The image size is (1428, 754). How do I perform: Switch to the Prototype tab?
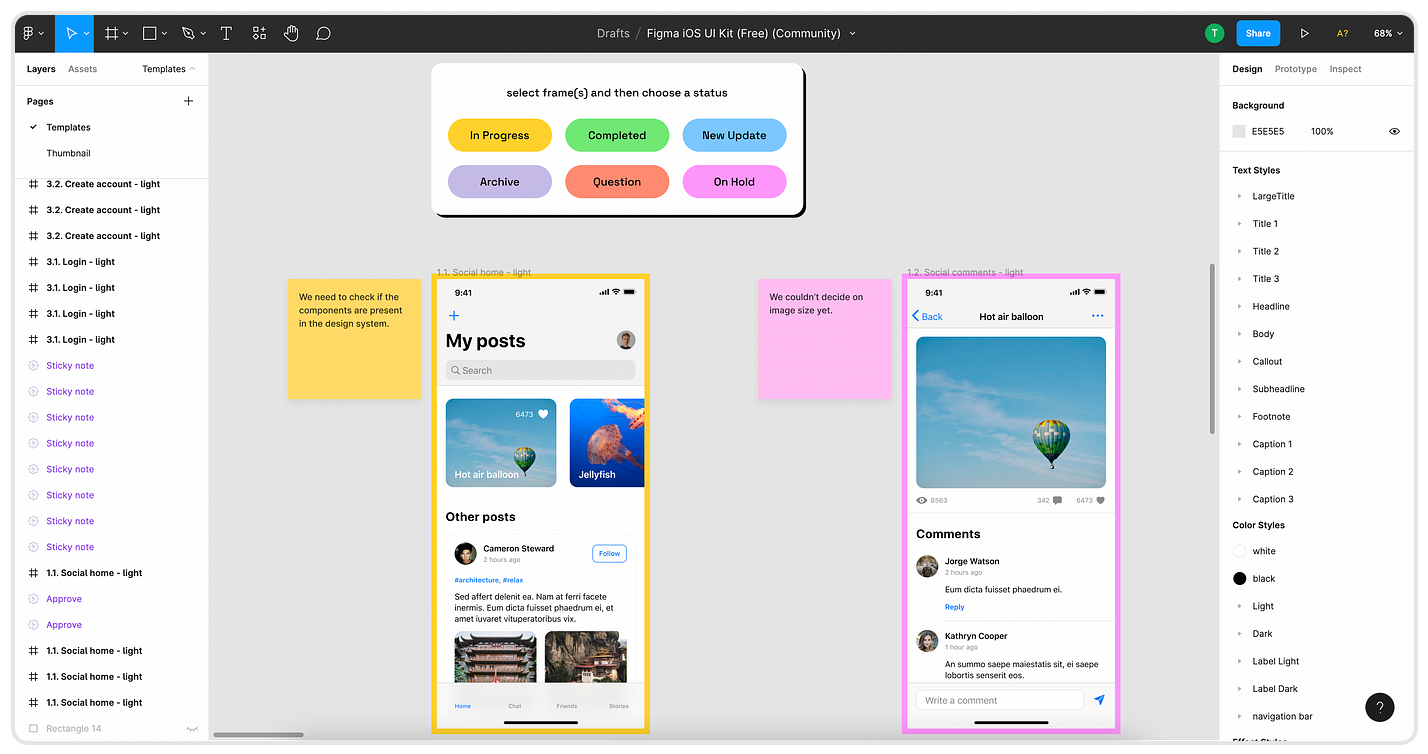(x=1295, y=69)
